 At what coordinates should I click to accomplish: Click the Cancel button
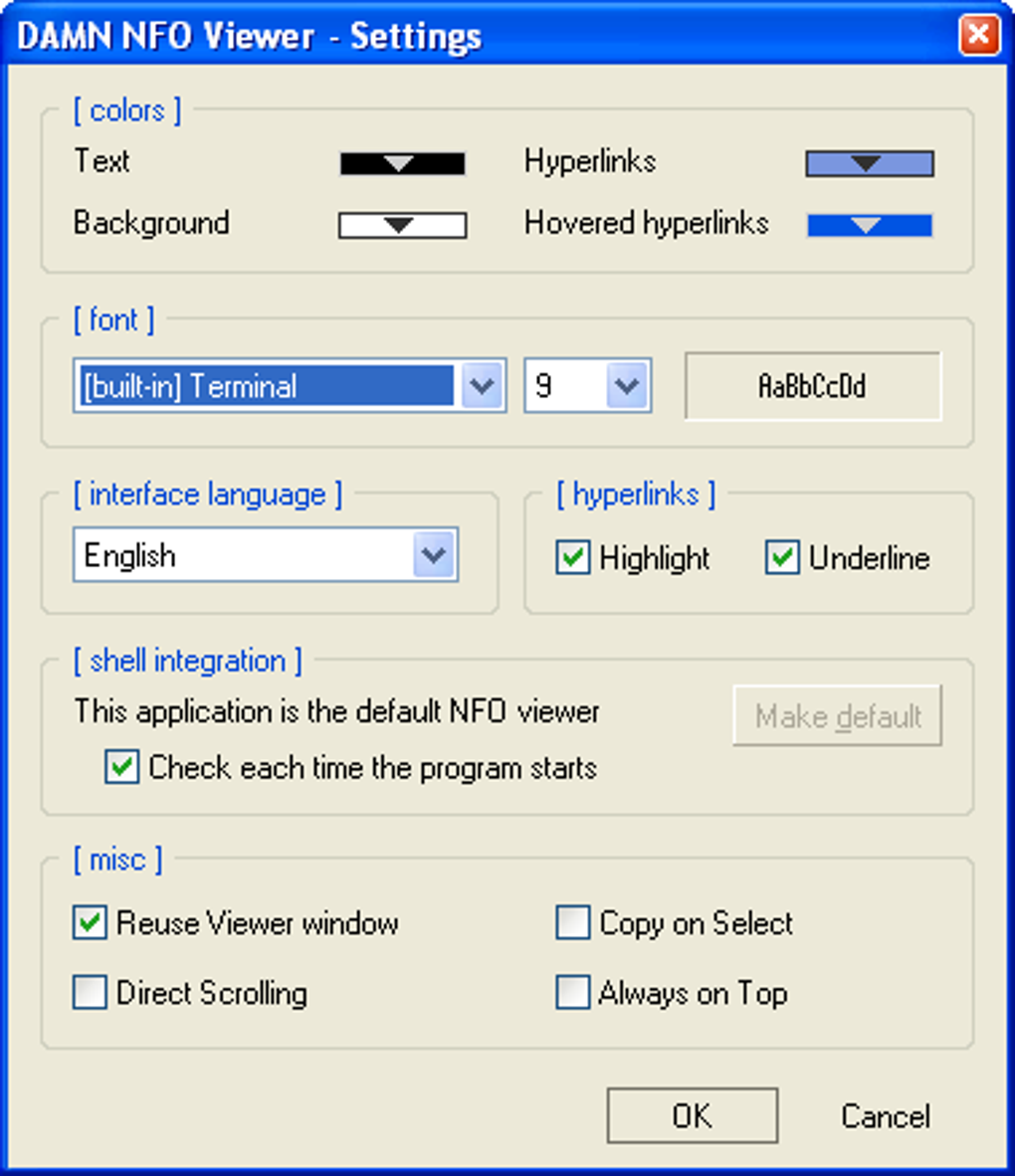[886, 1116]
